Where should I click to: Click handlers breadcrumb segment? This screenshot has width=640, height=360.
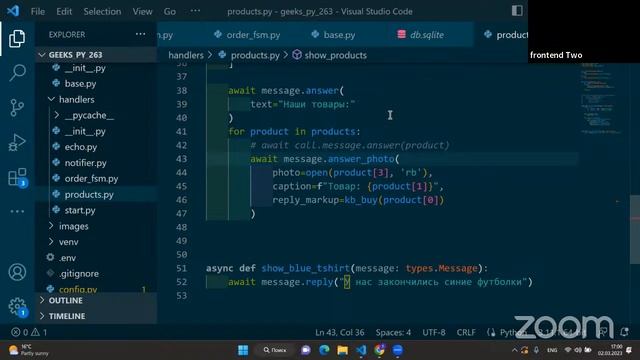coord(186,55)
